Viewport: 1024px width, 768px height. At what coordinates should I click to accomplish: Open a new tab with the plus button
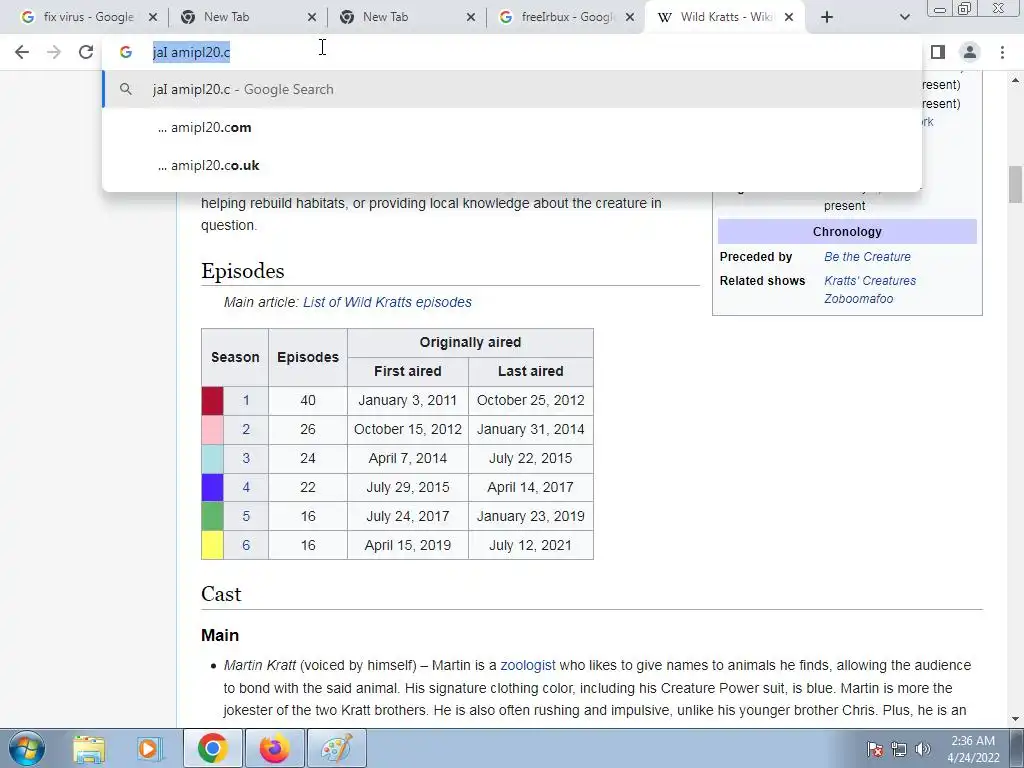tap(827, 18)
